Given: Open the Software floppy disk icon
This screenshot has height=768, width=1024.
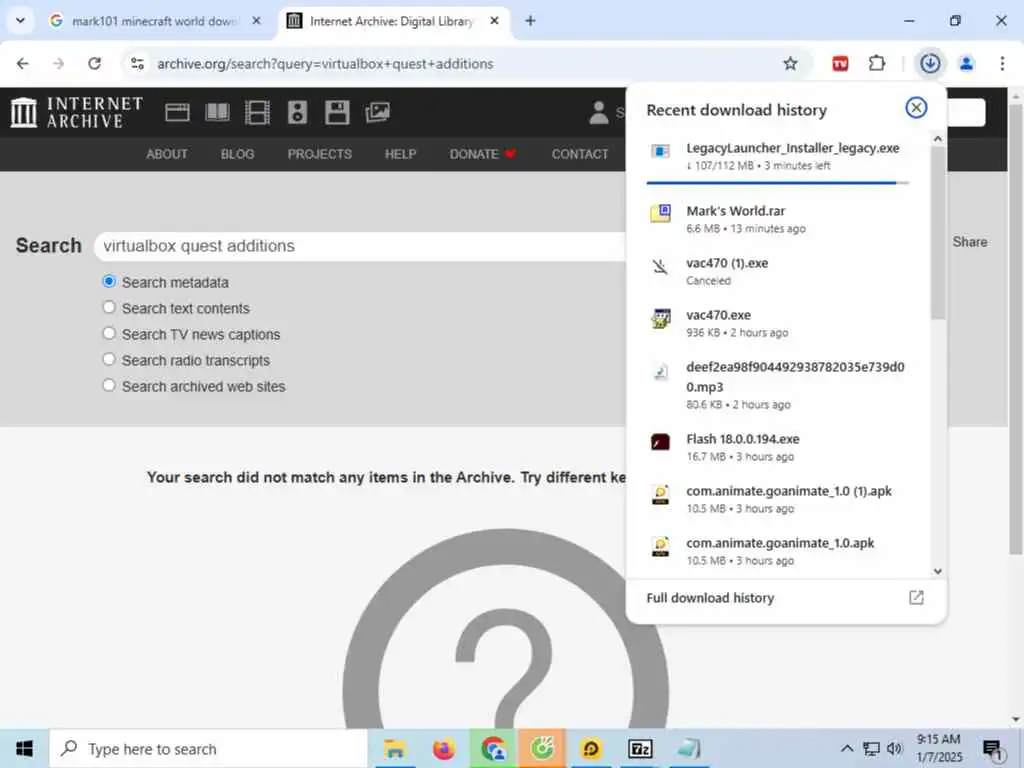Looking at the screenshot, I should [x=337, y=112].
